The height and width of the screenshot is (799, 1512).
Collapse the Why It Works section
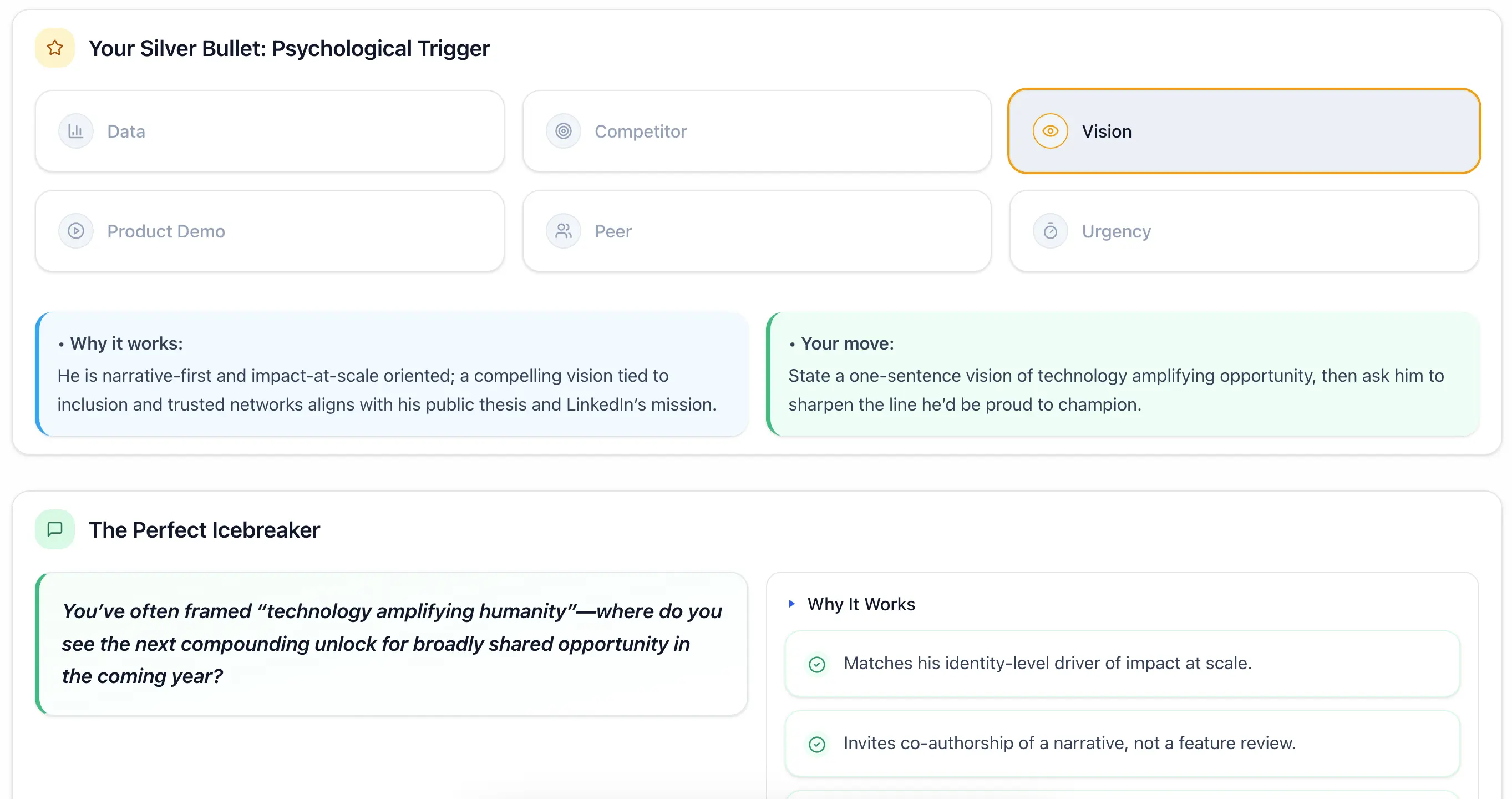pyautogui.click(x=860, y=604)
